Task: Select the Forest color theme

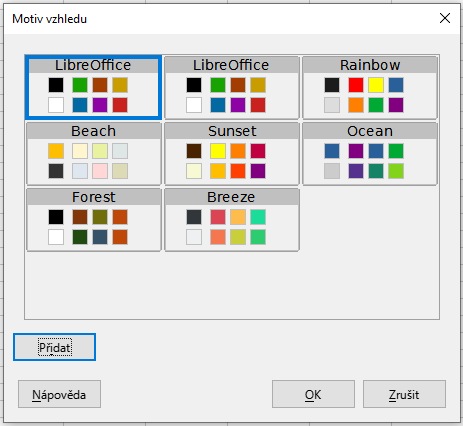Action: click(94, 219)
